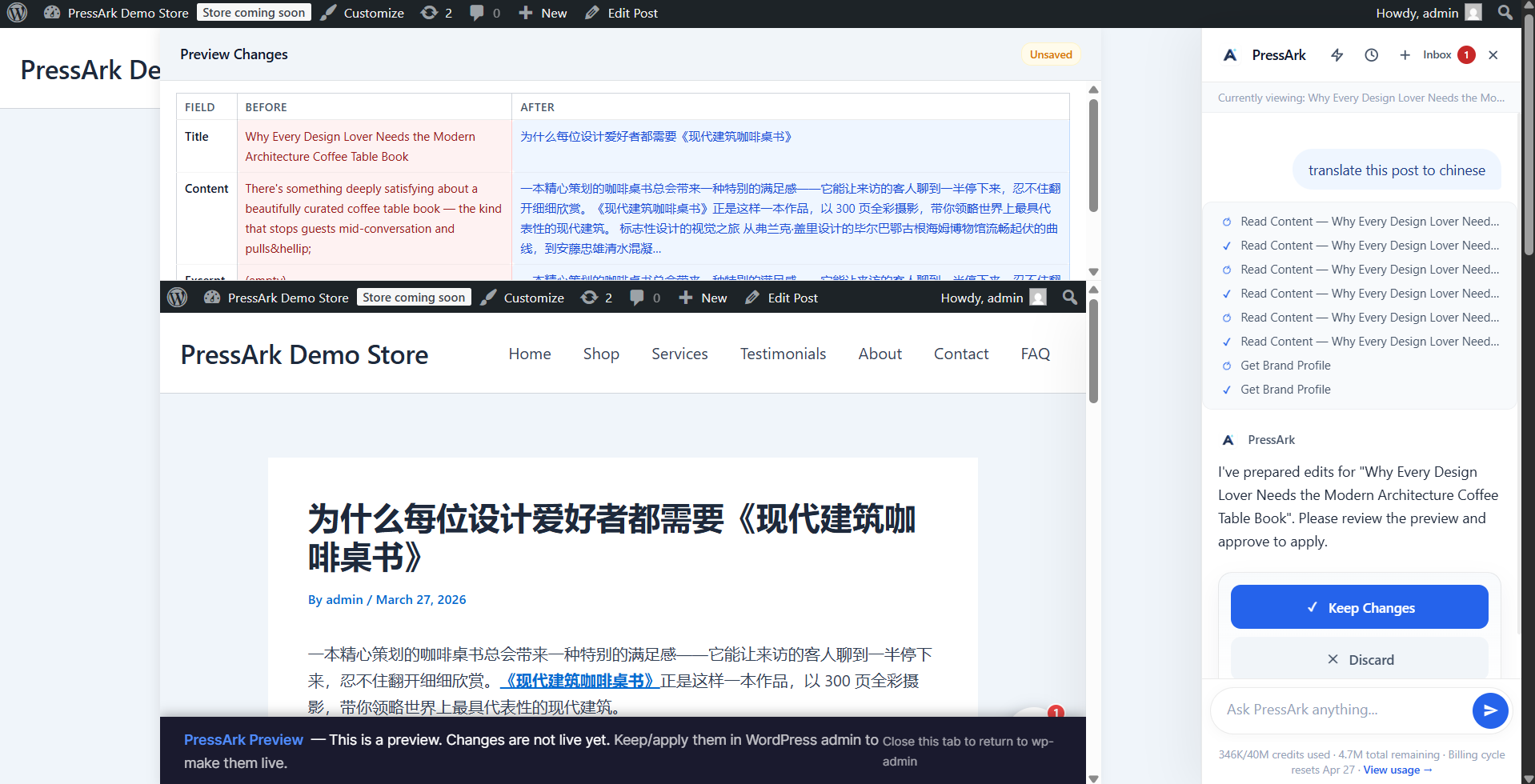This screenshot has width=1535, height=784.
Task: Click New in the preview frame admin bar
Action: pos(703,298)
